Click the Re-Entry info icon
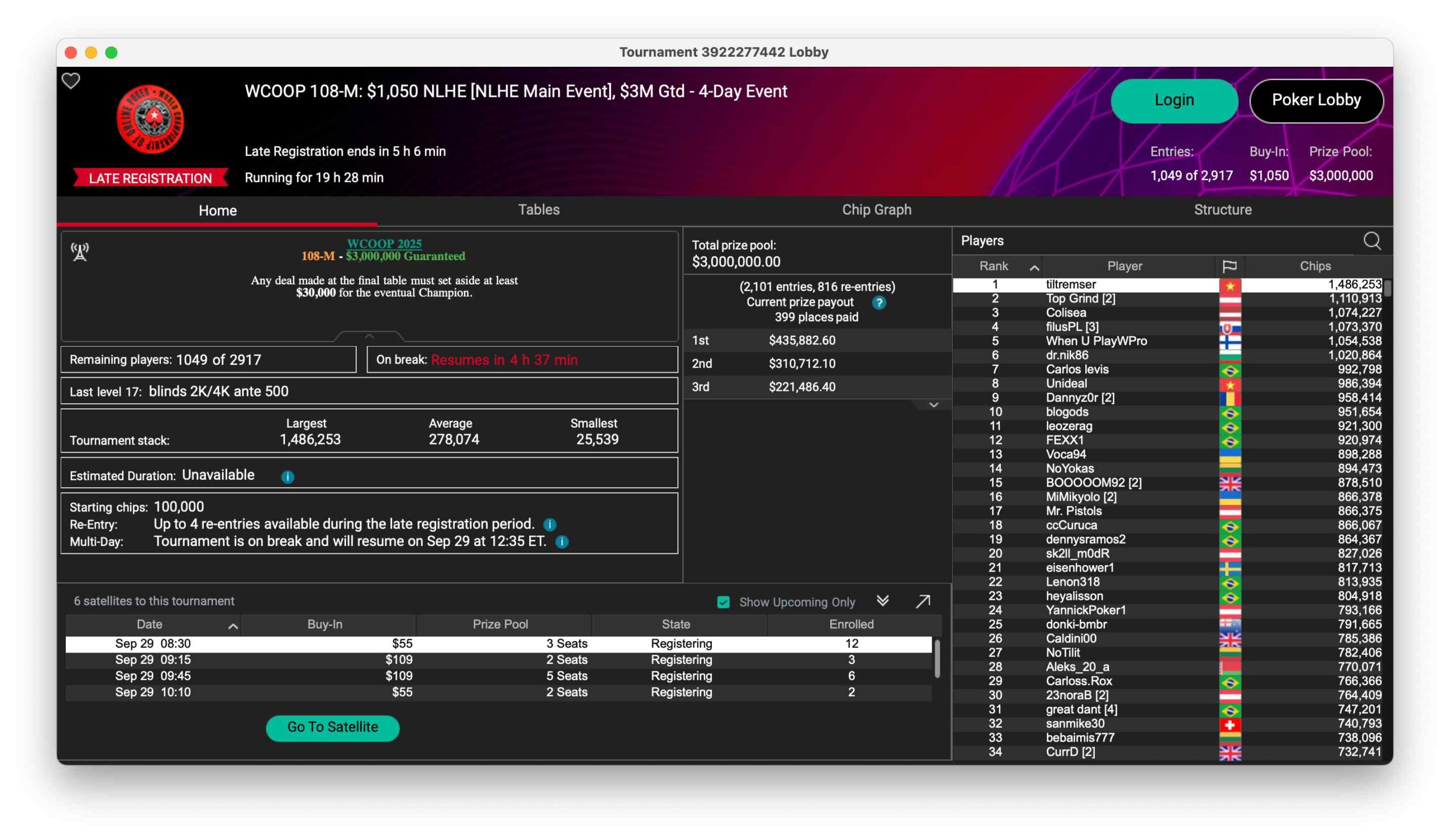Viewport: 1450px width, 840px height. [x=549, y=525]
